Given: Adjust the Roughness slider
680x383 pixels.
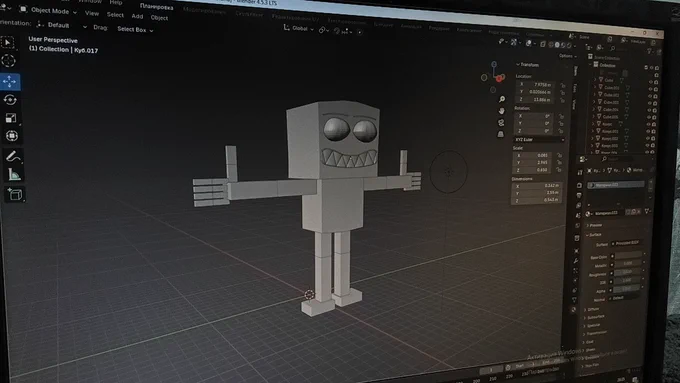Looking at the screenshot, I should coord(627,272).
